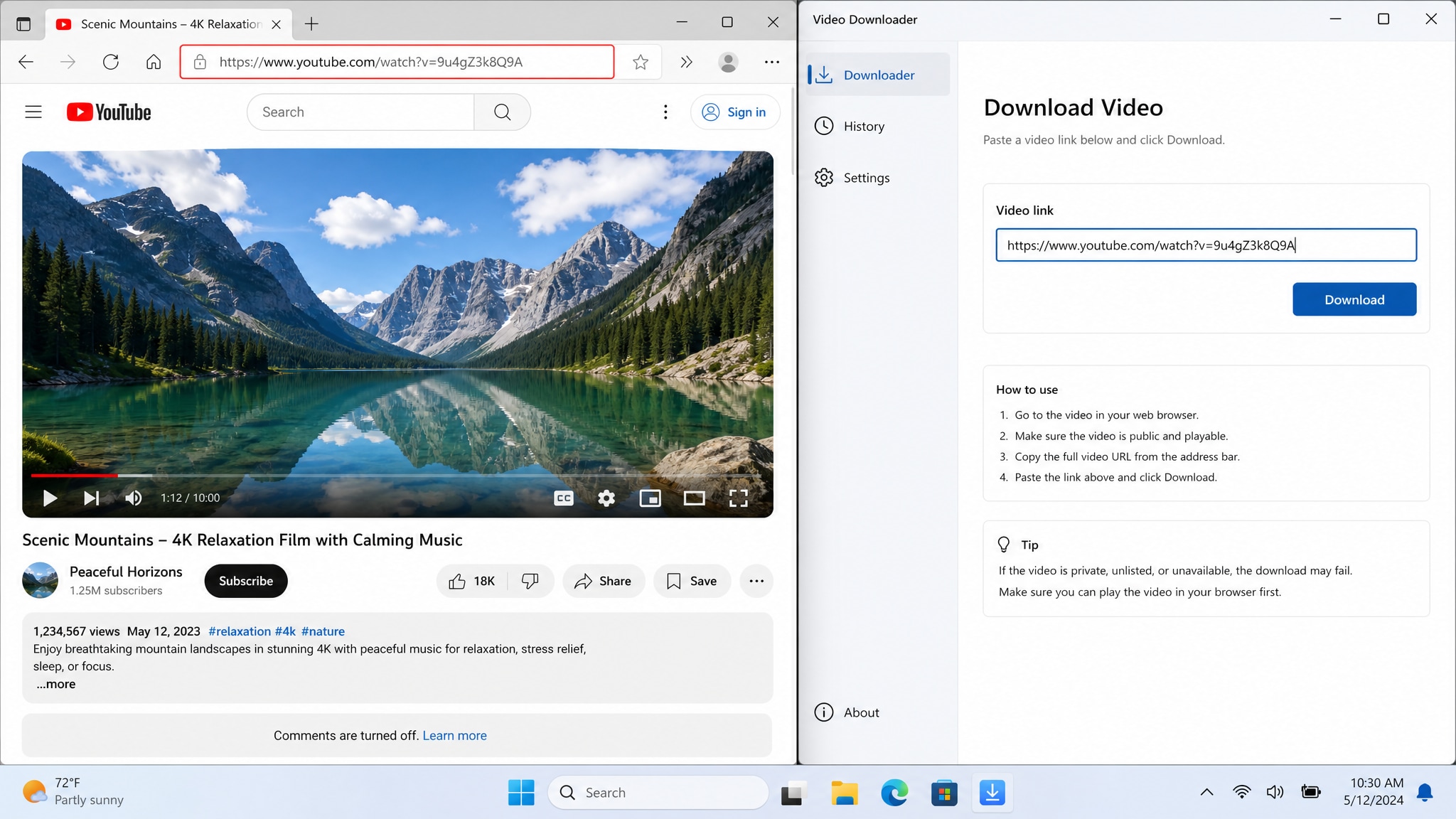Save the video to a playlist
Image resolution: width=1456 pixels, height=819 pixels.
pyautogui.click(x=692, y=582)
